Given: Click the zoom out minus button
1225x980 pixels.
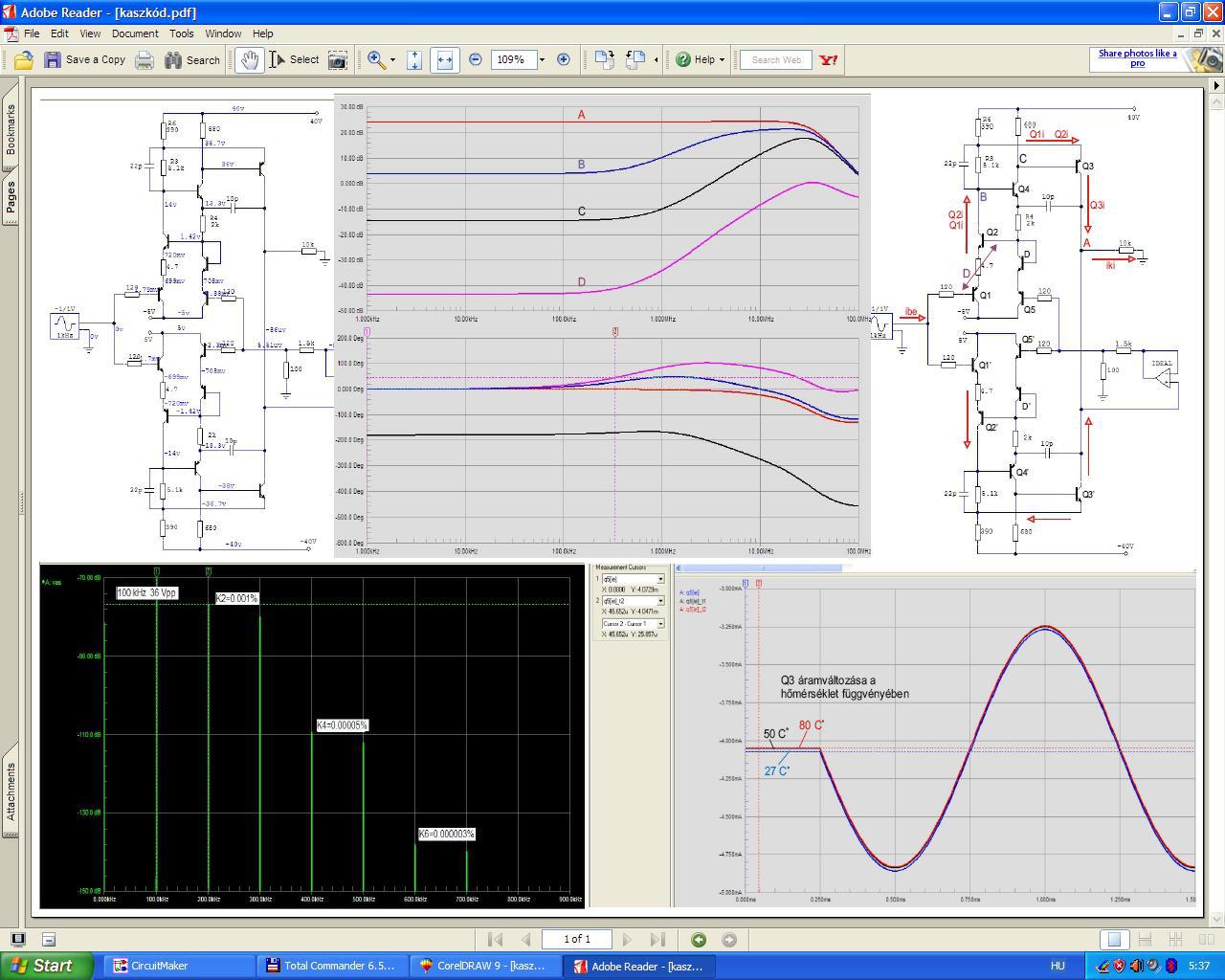Looking at the screenshot, I should pyautogui.click(x=476, y=59).
